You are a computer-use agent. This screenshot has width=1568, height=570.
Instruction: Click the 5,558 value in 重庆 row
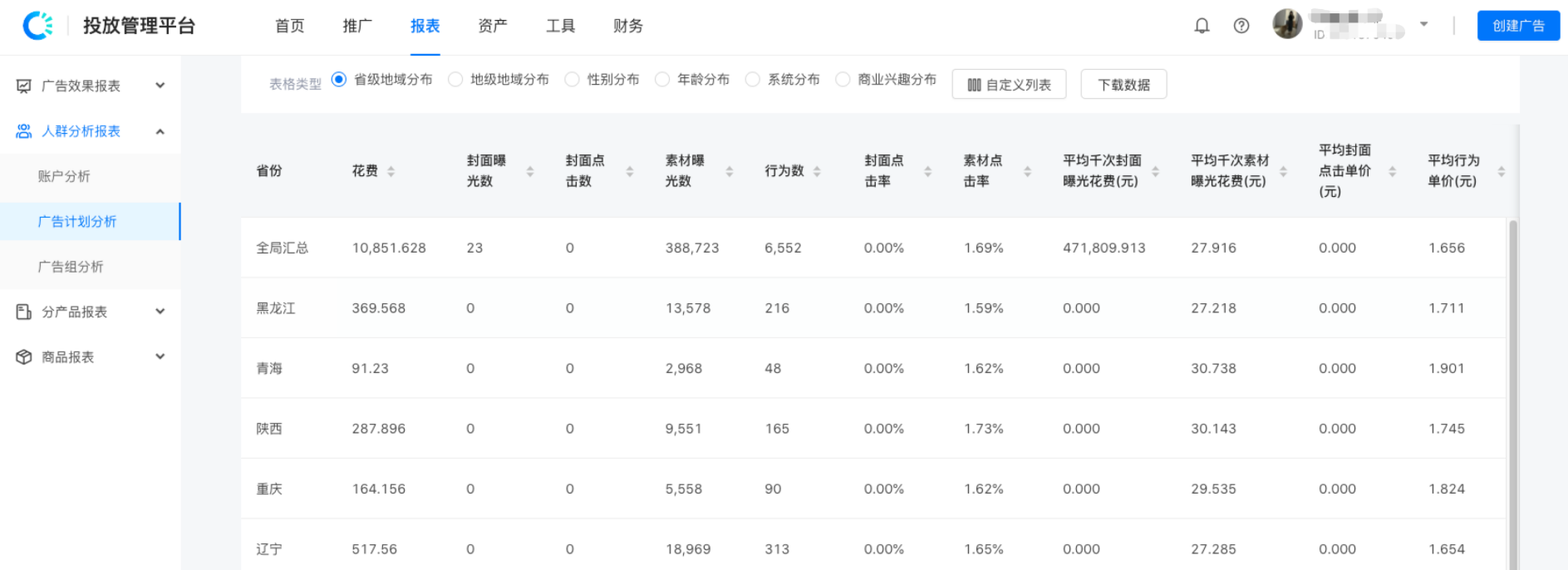pos(684,489)
